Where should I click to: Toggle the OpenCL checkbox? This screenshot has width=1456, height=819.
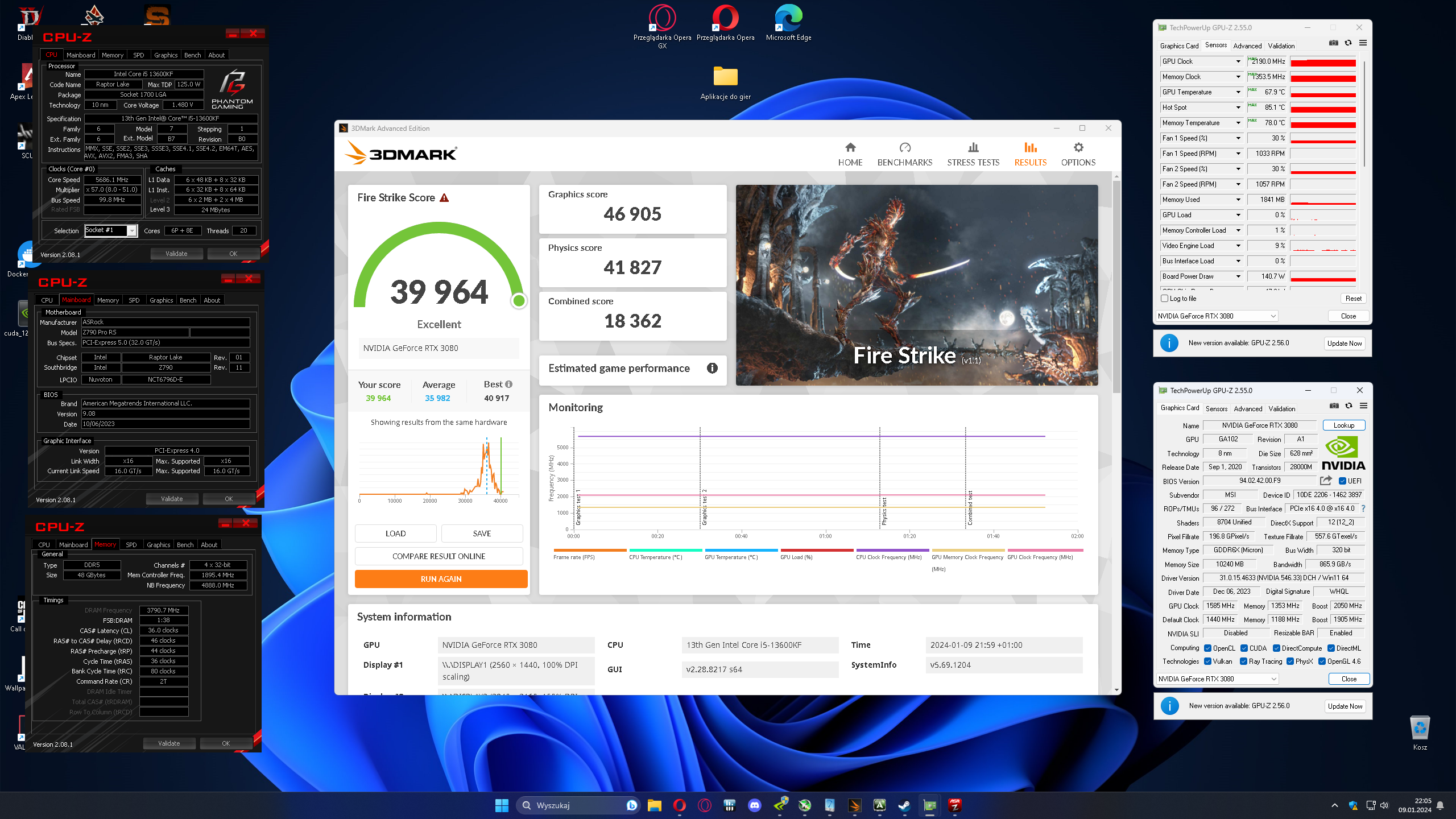pyautogui.click(x=1207, y=648)
